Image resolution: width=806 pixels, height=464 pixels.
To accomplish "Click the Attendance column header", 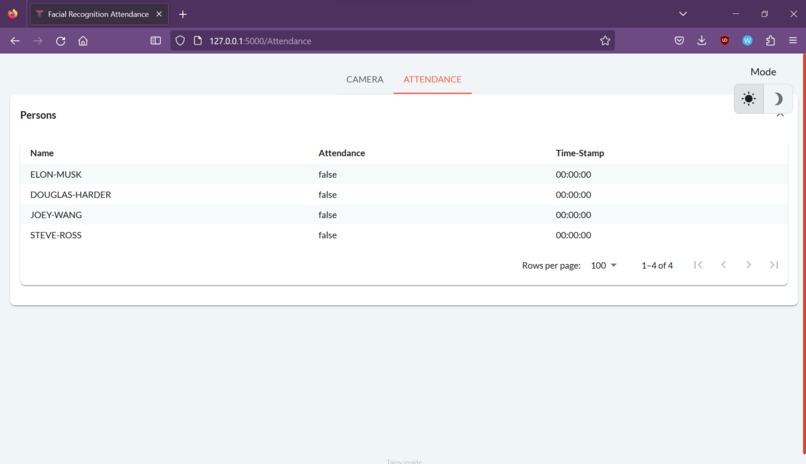I will [341, 153].
